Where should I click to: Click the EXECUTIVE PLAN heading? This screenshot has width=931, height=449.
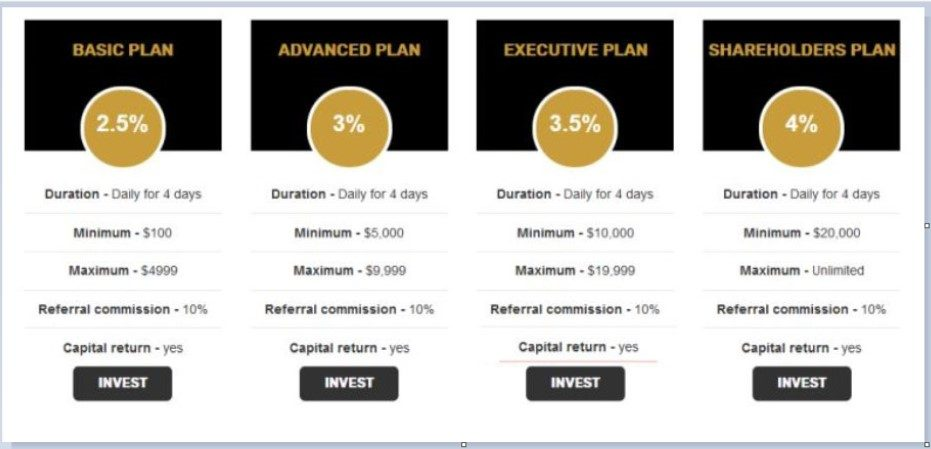[575, 50]
